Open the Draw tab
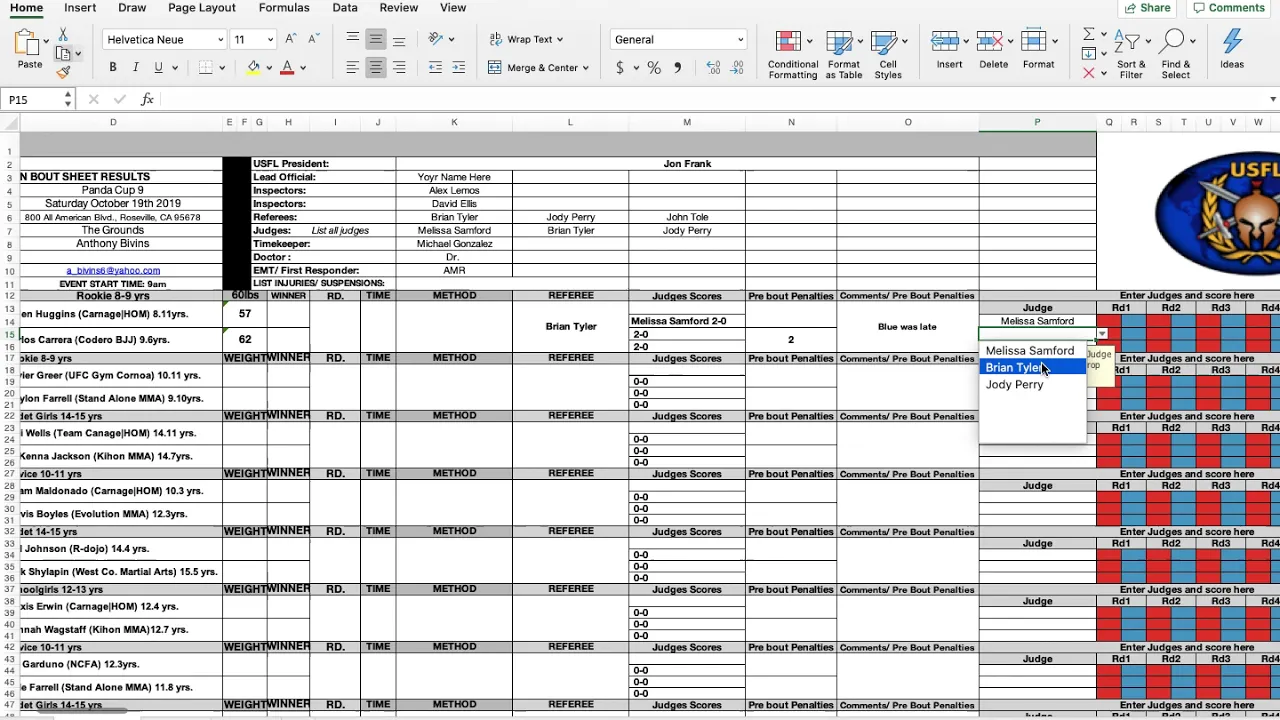Screen dimensions: 1280x720 tap(132, 8)
